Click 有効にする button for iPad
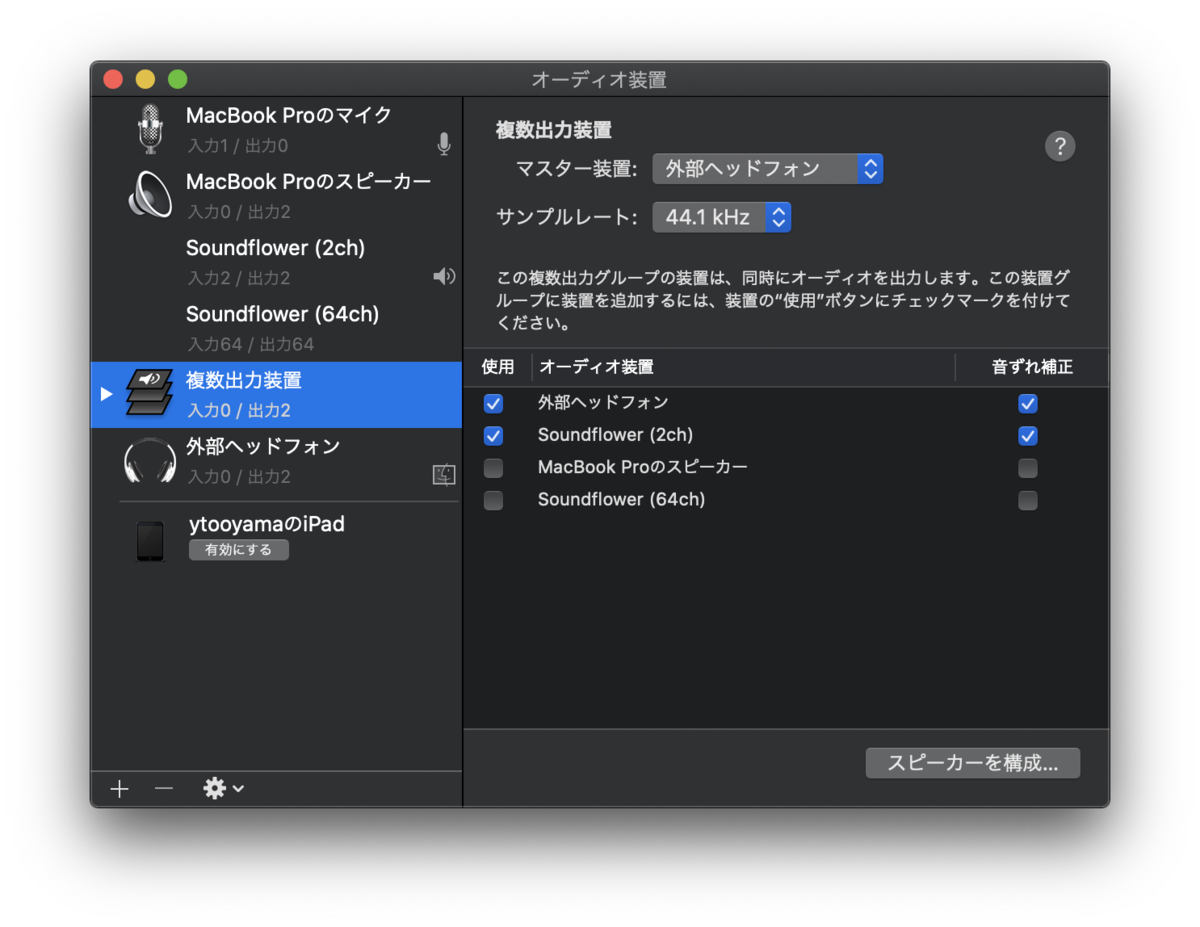The width and height of the screenshot is (1200, 927). [x=239, y=550]
